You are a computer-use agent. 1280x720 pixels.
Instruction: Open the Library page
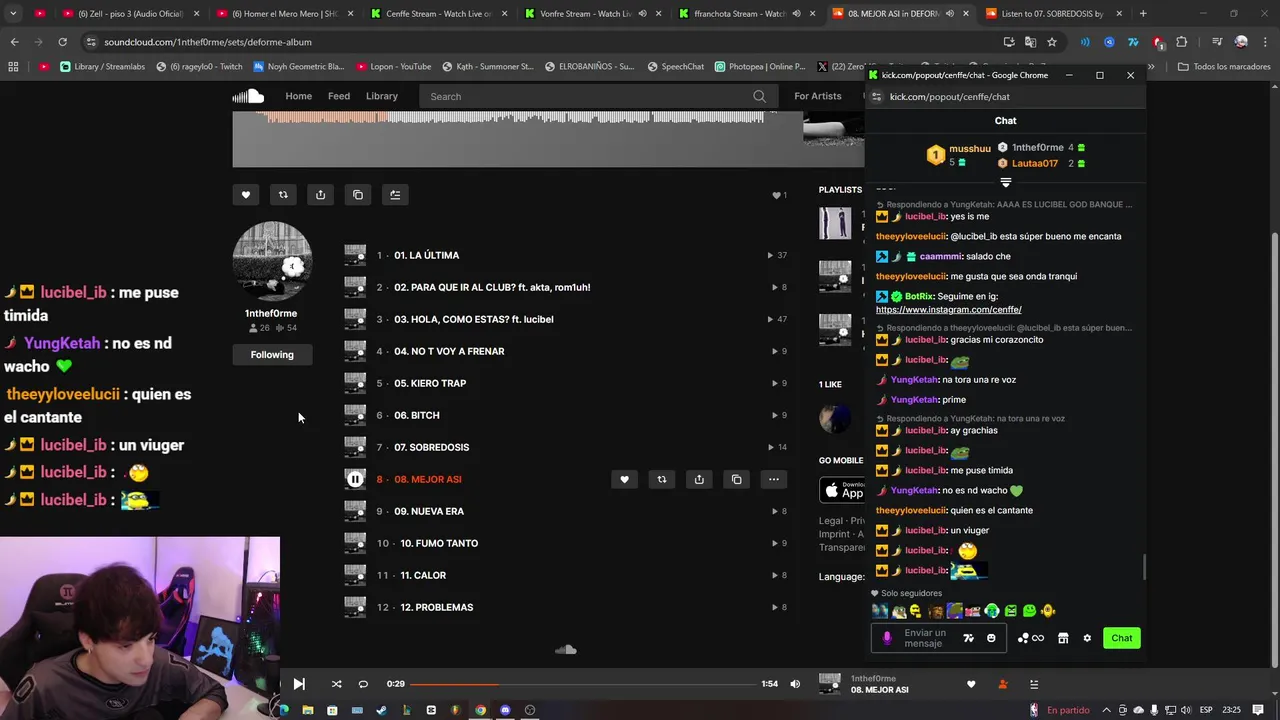382,96
